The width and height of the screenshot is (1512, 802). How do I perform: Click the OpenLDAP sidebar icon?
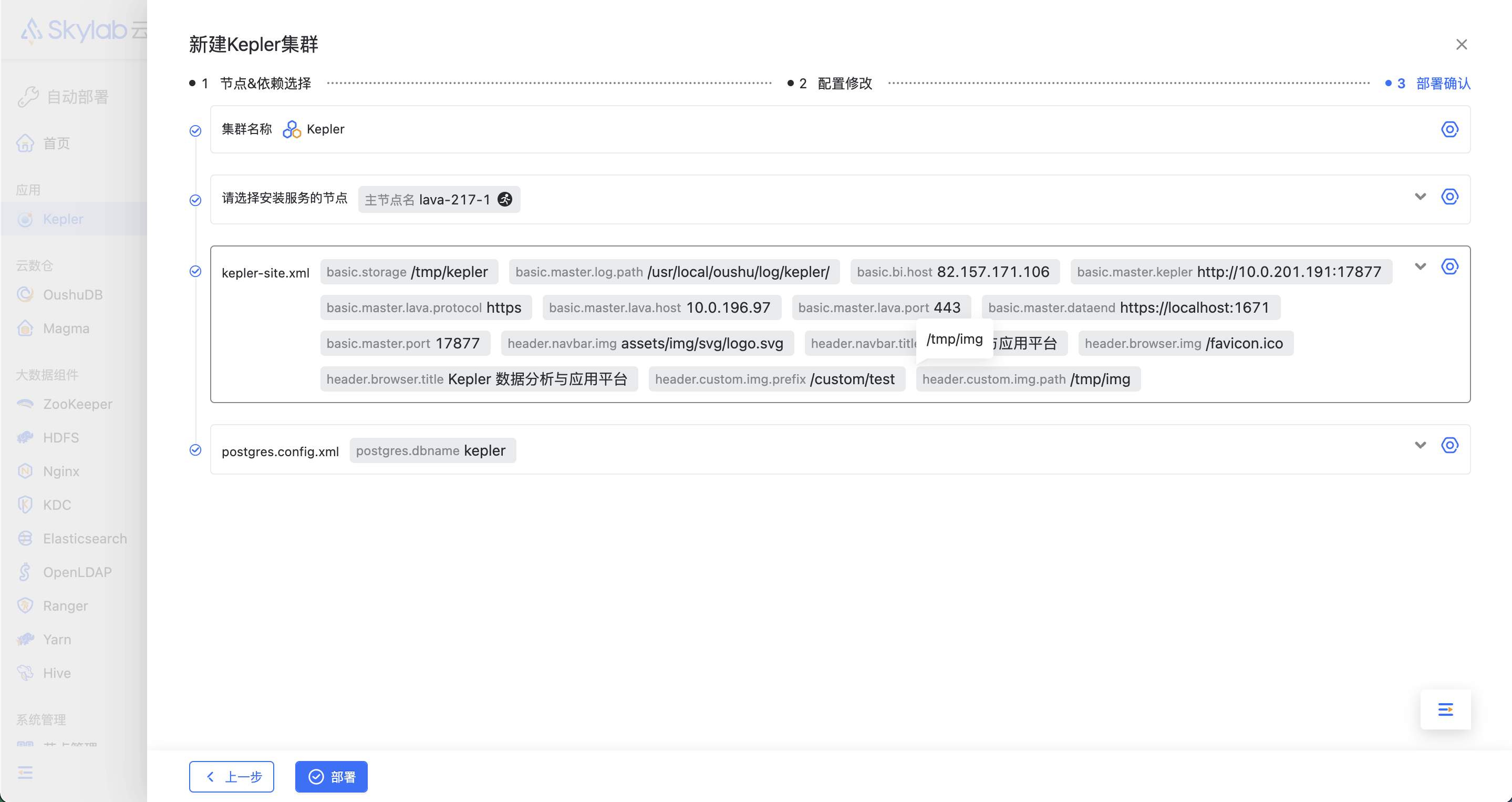pyautogui.click(x=25, y=572)
